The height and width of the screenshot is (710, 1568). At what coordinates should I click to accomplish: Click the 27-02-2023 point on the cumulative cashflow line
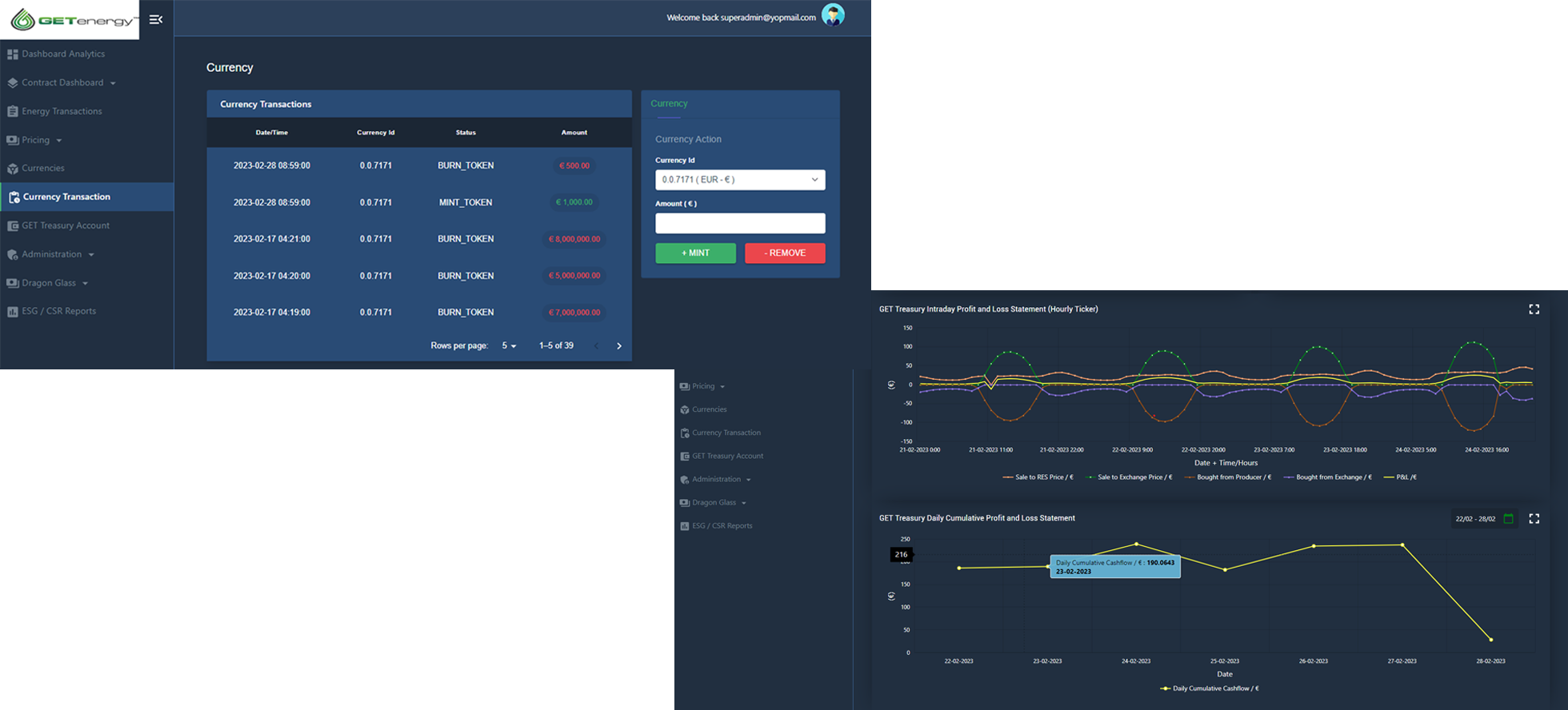coord(1402,545)
